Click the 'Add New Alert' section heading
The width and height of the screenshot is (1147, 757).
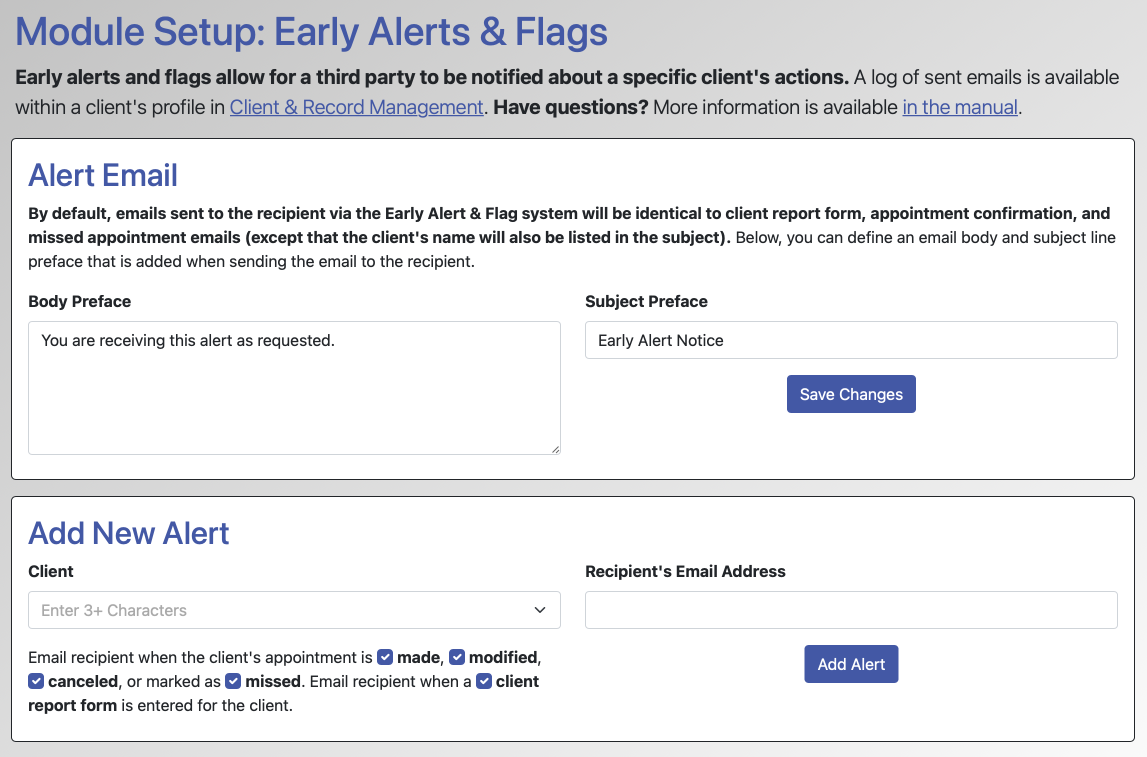129,533
